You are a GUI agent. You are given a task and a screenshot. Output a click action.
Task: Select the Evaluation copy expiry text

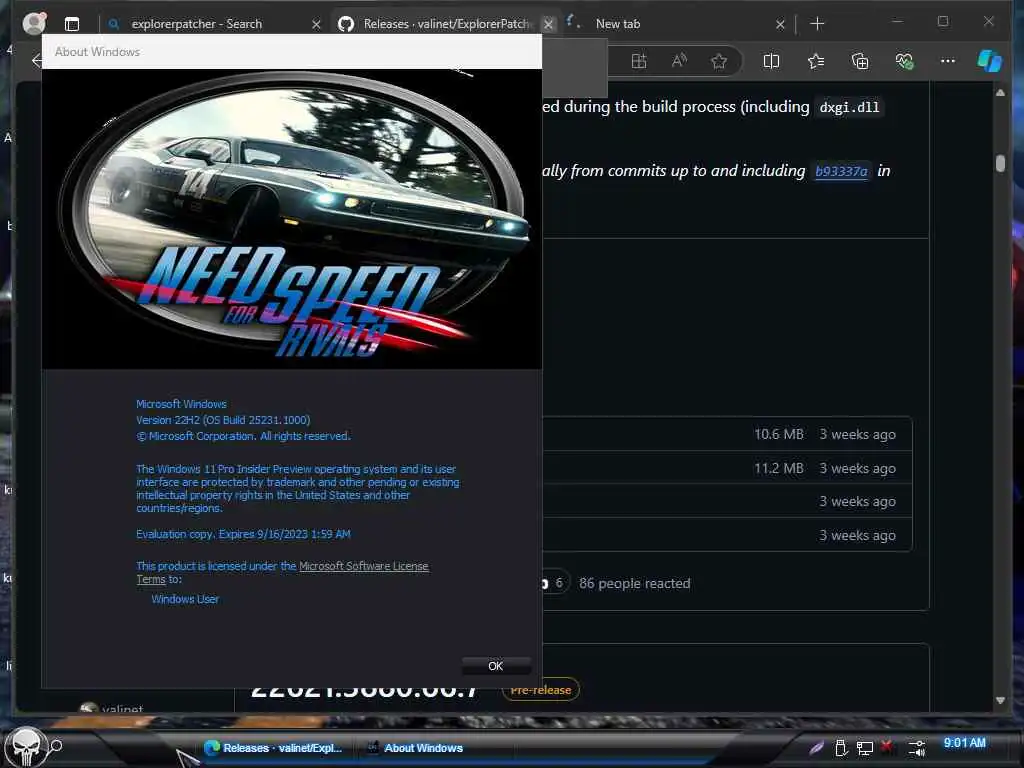(243, 534)
